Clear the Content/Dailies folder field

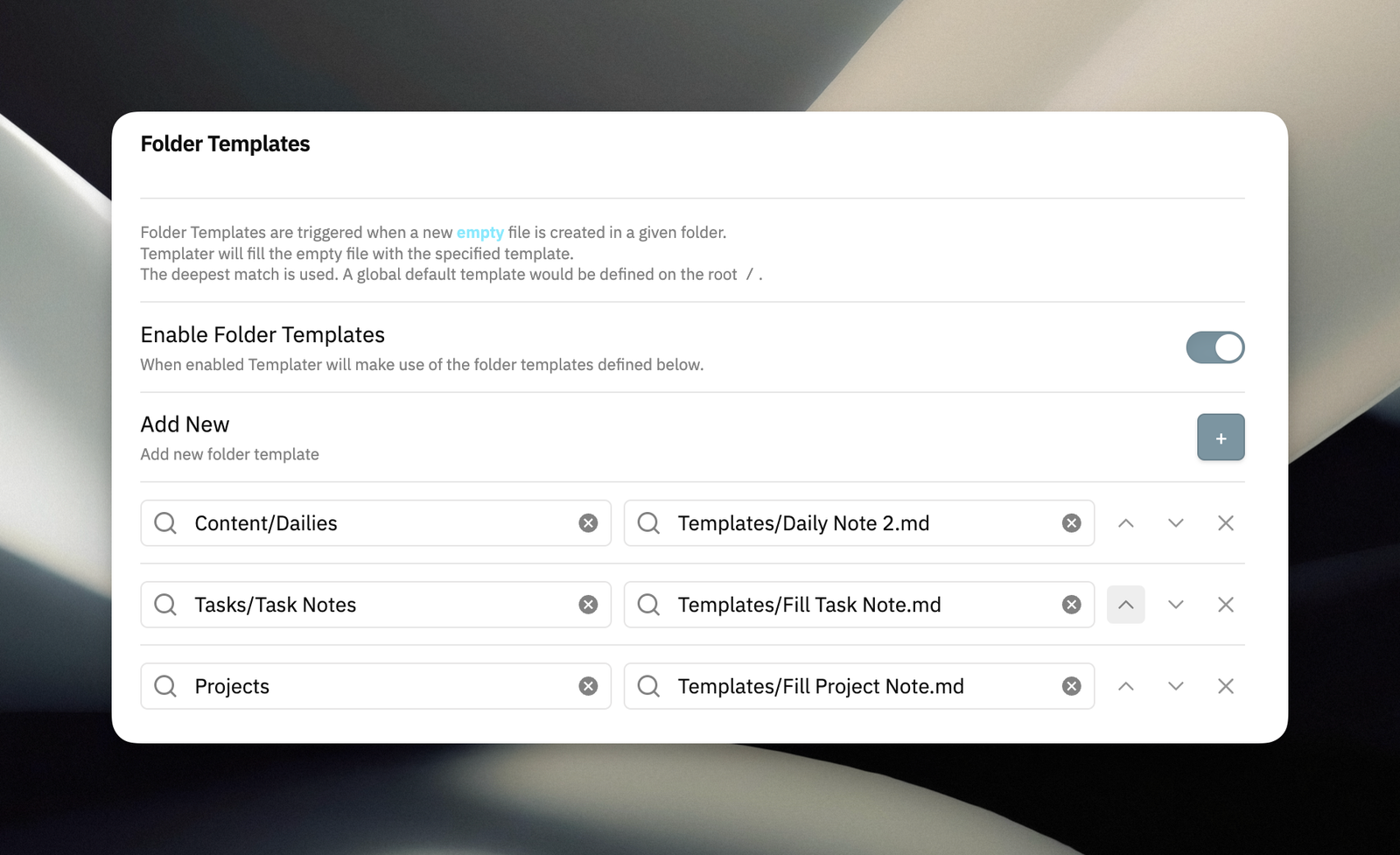point(588,523)
